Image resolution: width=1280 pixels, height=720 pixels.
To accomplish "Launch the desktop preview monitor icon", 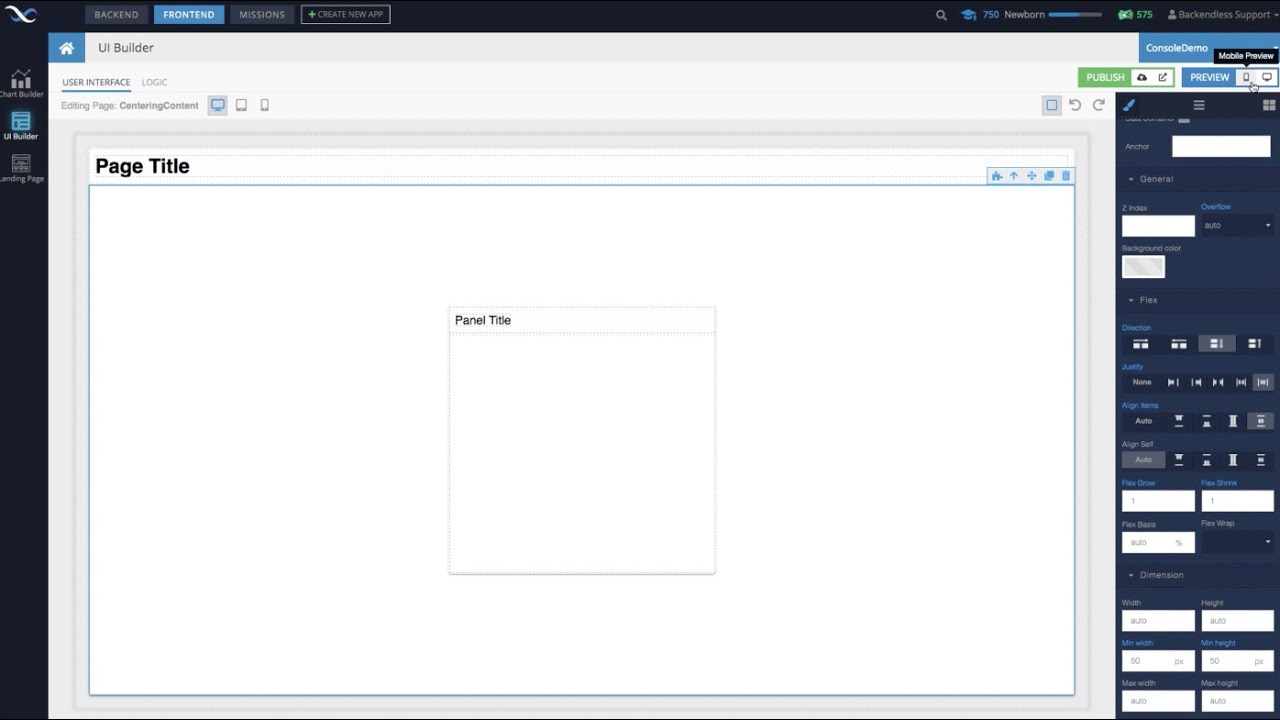I will click(1267, 77).
